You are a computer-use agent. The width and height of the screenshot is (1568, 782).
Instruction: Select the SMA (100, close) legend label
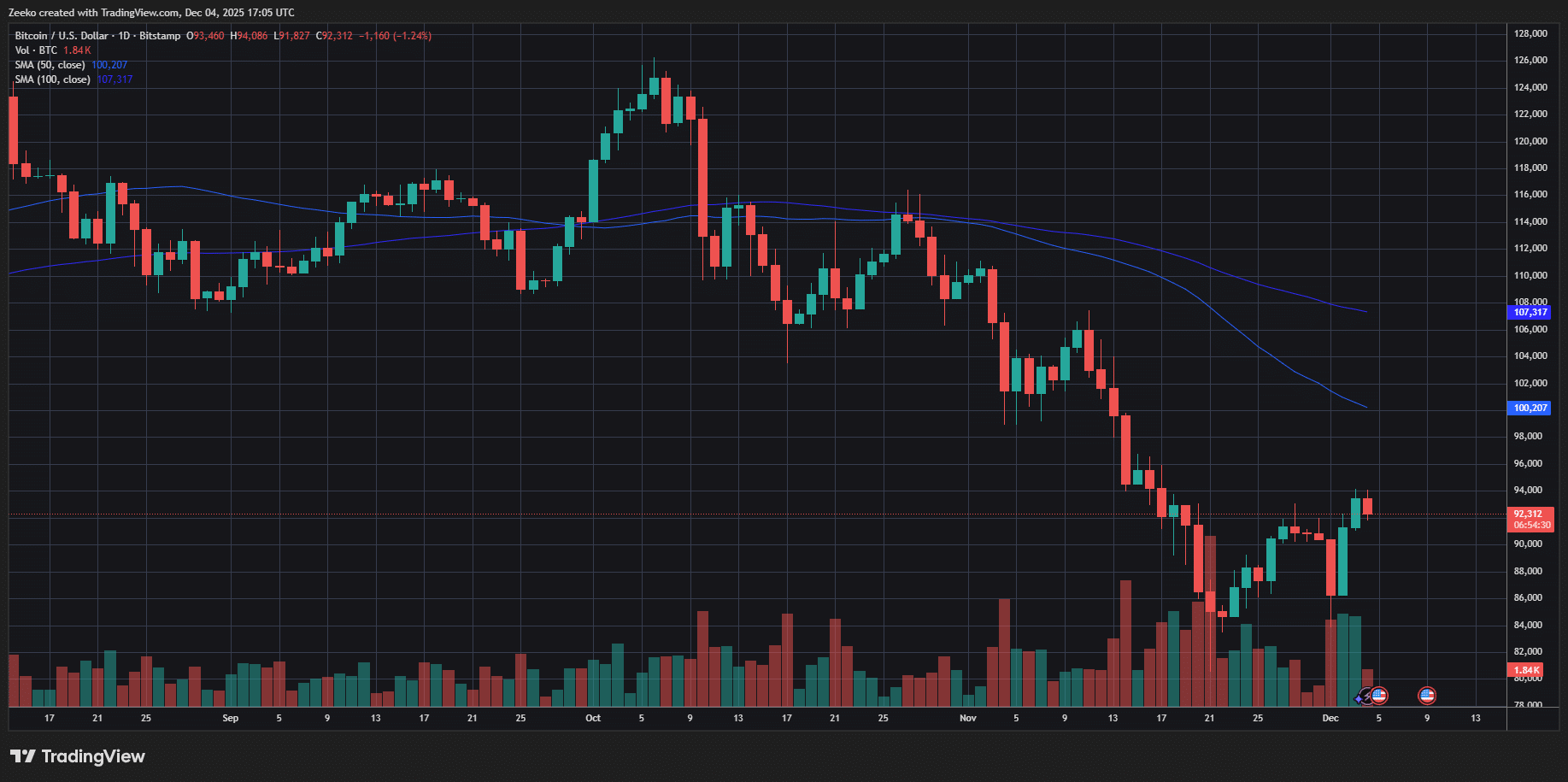[x=52, y=79]
